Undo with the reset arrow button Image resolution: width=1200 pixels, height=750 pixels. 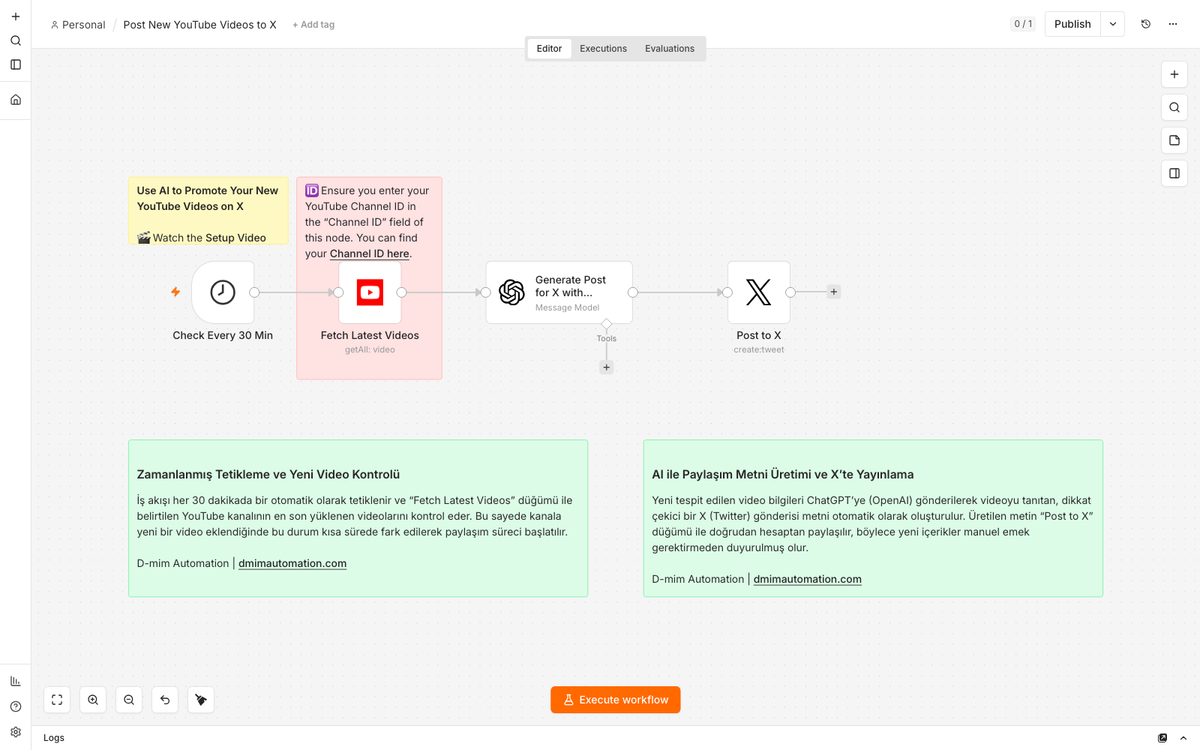point(165,700)
